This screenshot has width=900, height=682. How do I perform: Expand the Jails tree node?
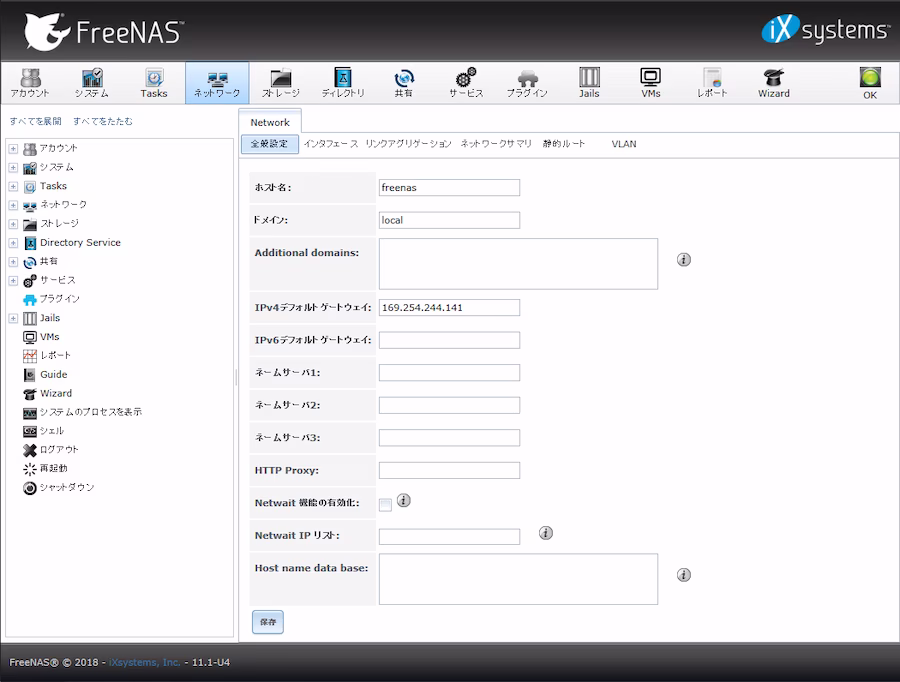click(x=13, y=318)
